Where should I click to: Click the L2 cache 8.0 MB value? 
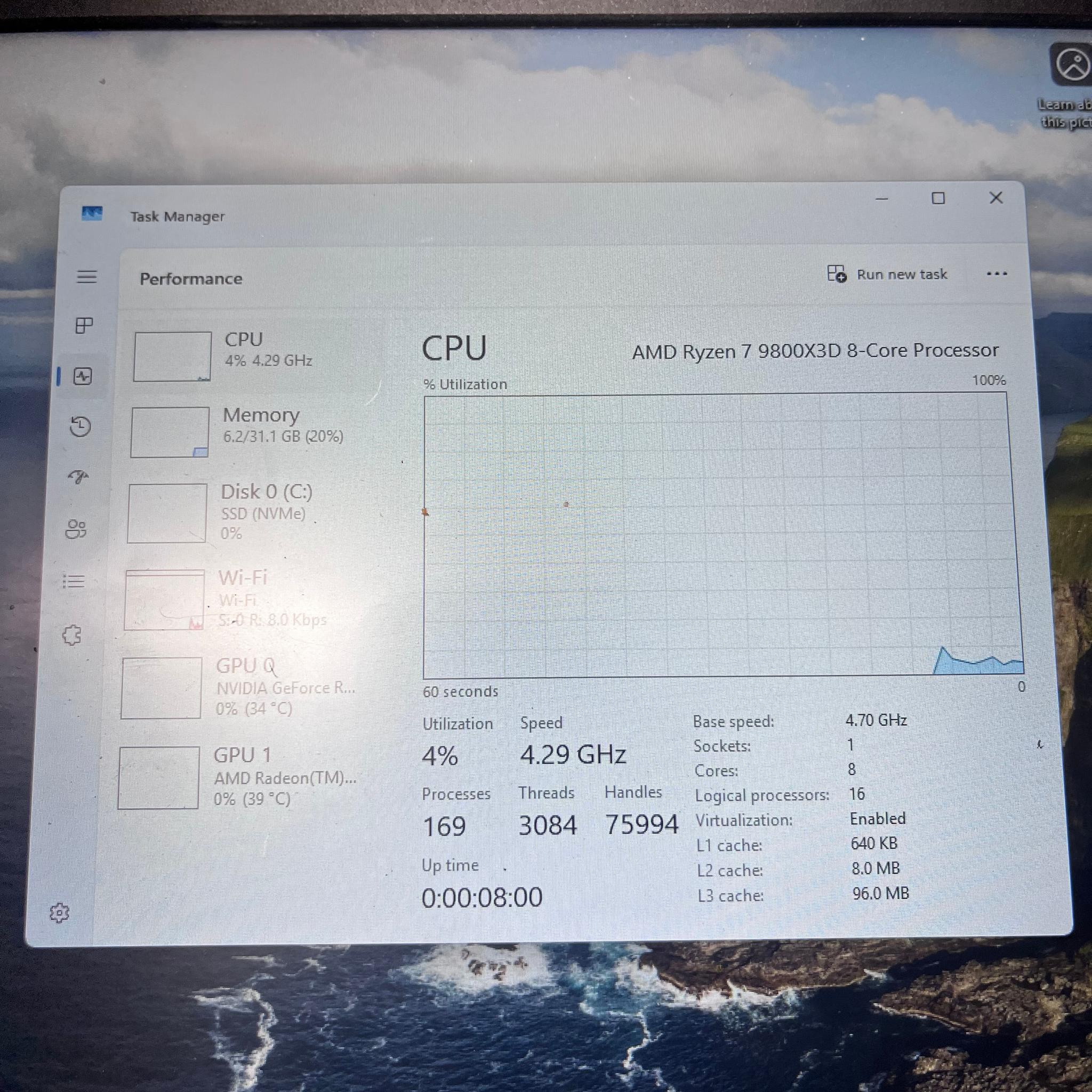click(x=876, y=868)
